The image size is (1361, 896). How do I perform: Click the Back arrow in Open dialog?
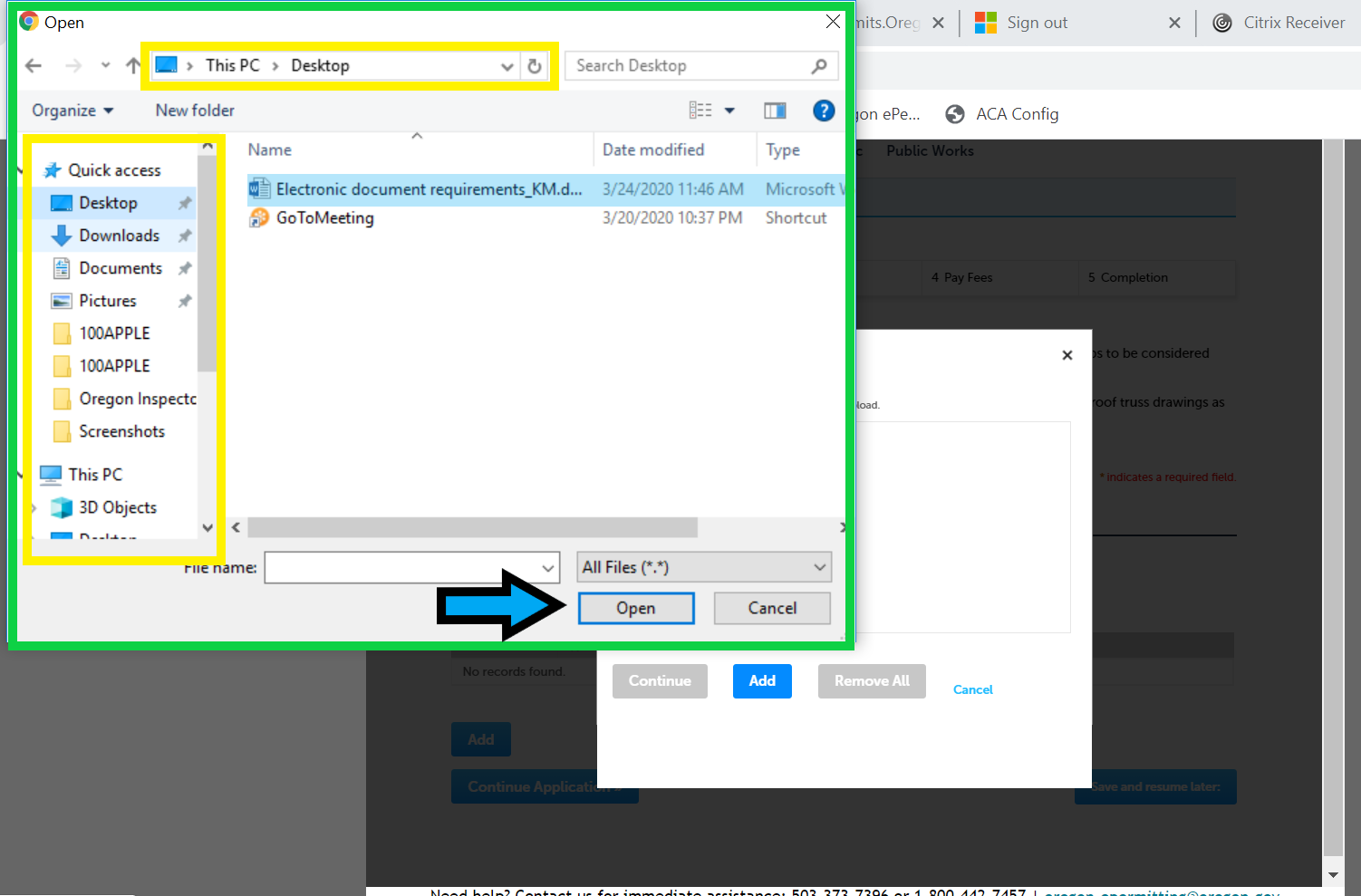click(x=34, y=66)
